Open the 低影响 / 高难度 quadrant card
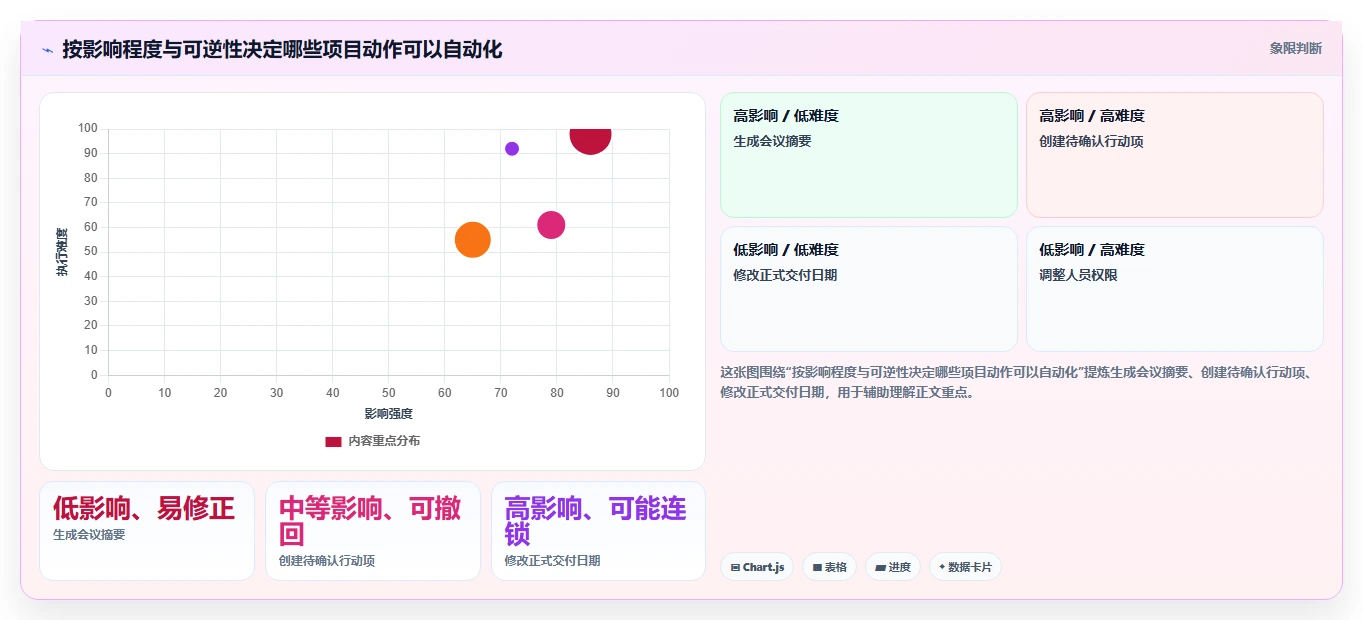This screenshot has height=620, width=1363. 1174,289
